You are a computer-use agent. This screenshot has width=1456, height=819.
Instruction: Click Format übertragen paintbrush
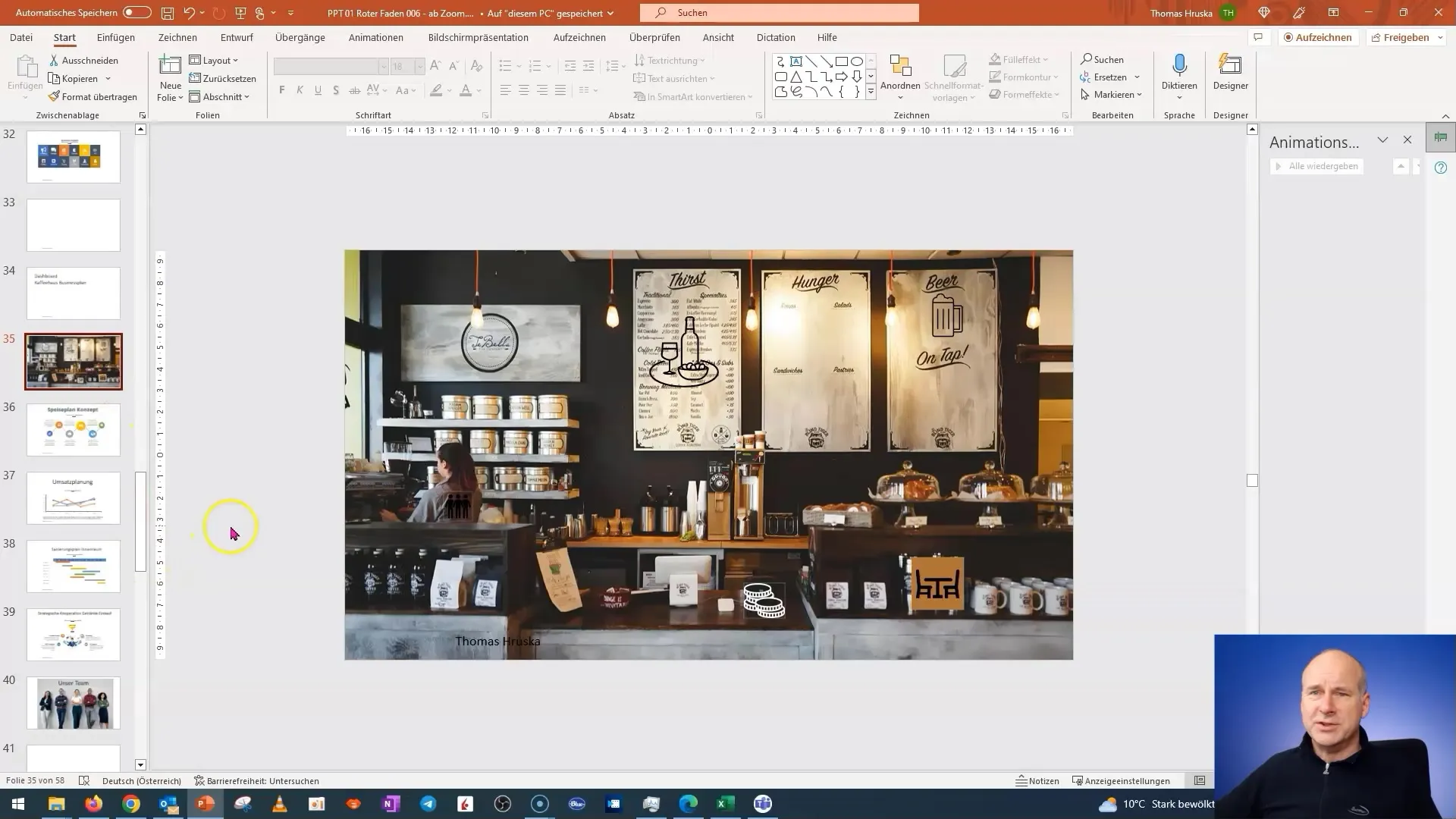click(x=93, y=96)
